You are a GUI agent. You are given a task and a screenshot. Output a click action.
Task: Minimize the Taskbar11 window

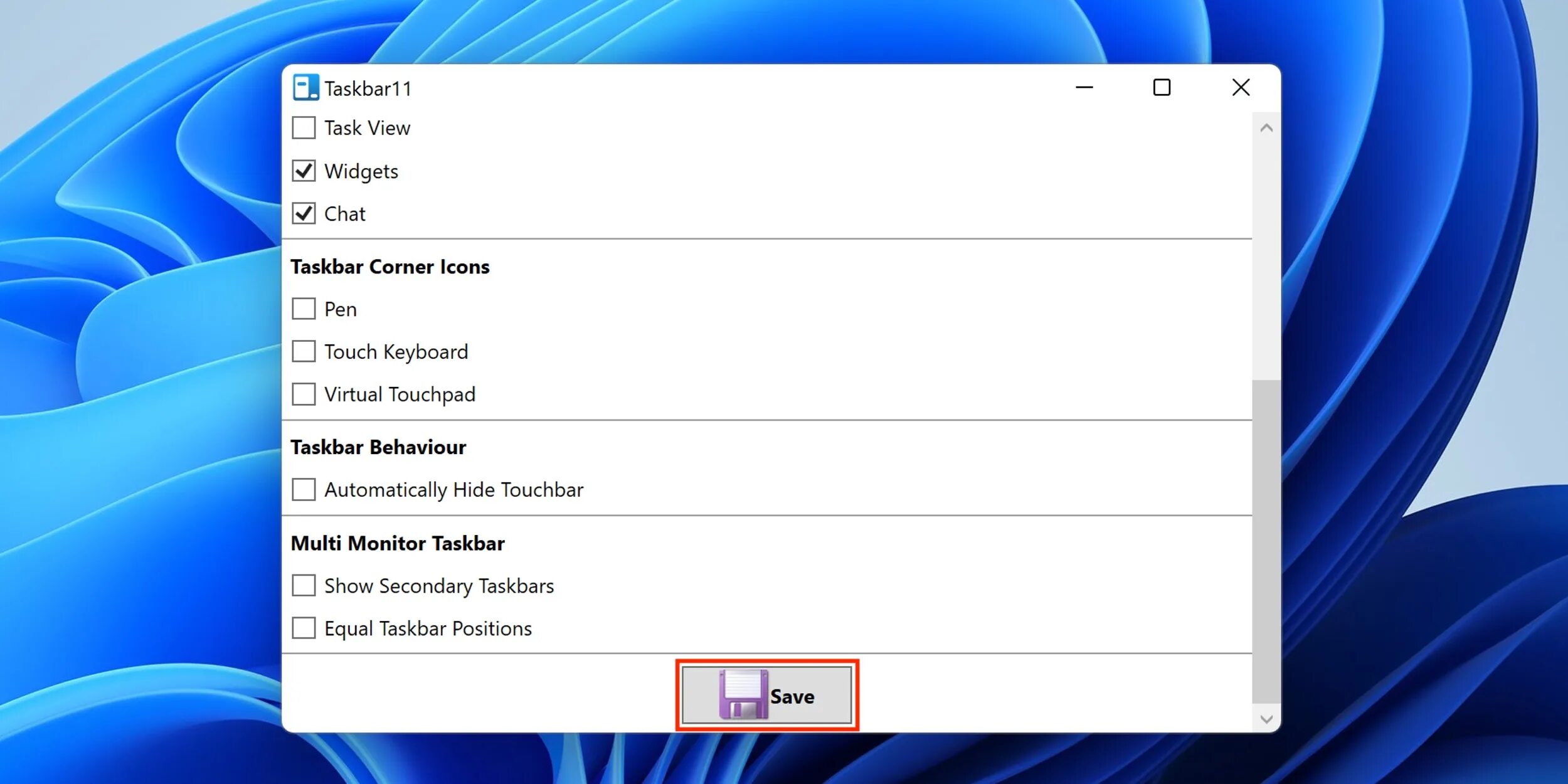tap(1084, 88)
